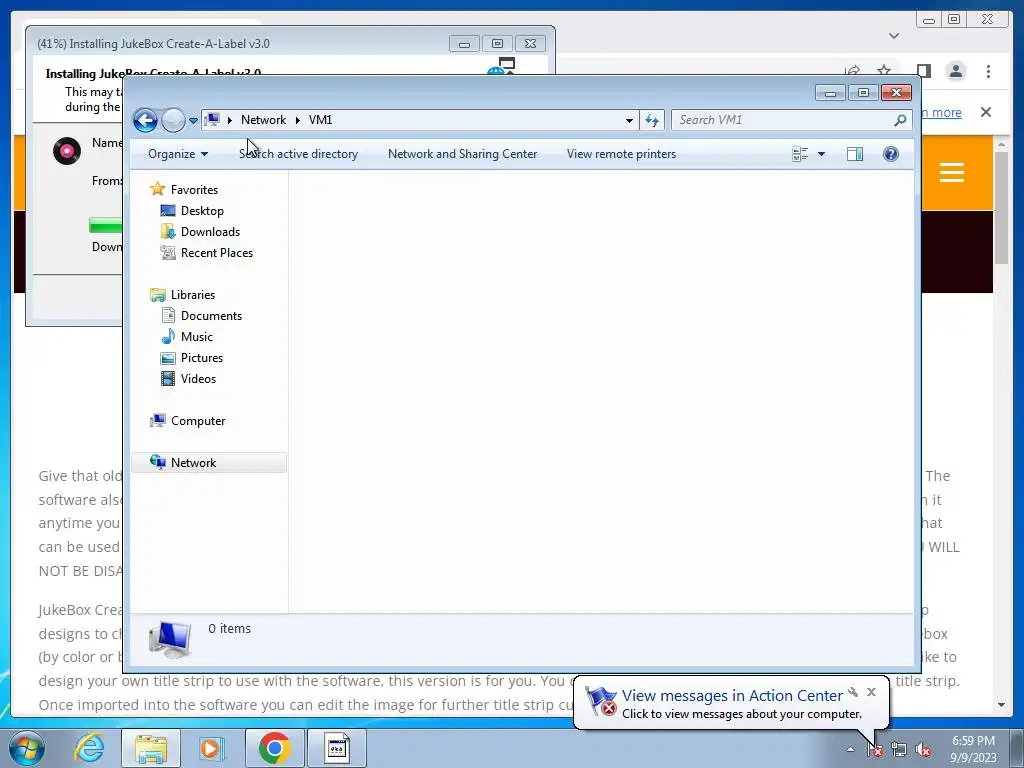Toggle the preview pane

[x=854, y=154]
